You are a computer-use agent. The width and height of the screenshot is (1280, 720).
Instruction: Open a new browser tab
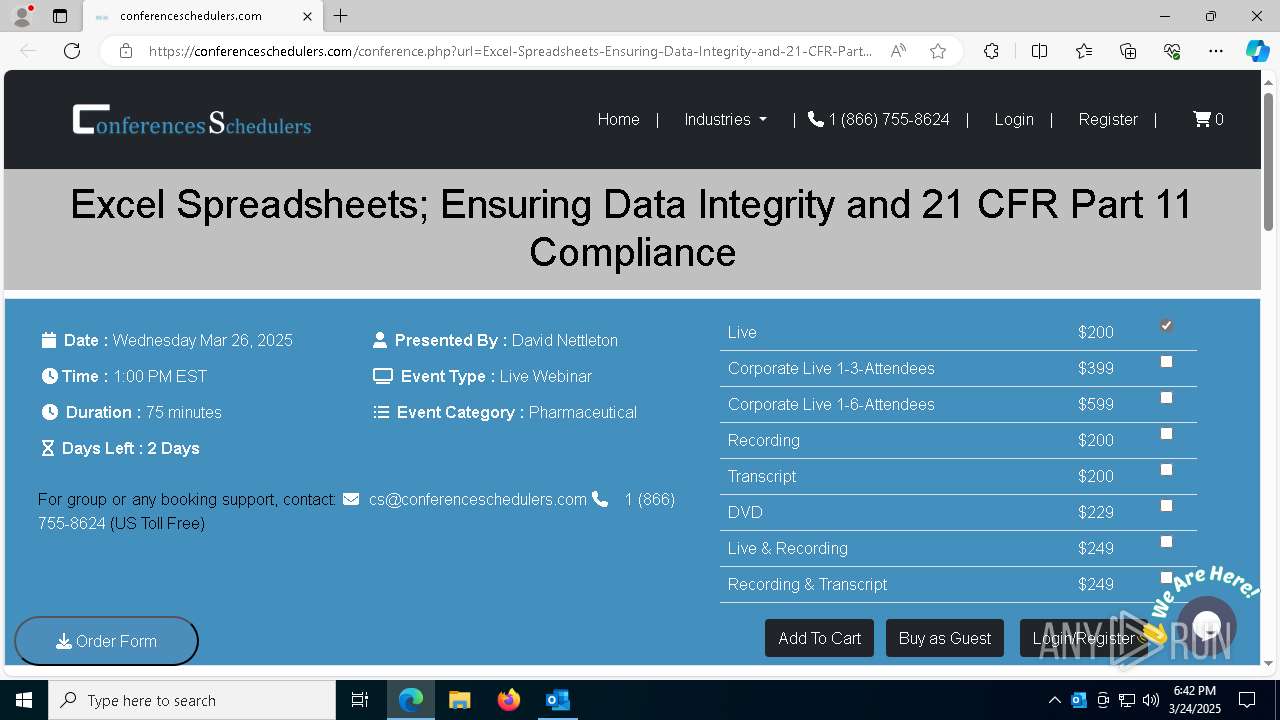click(x=341, y=16)
